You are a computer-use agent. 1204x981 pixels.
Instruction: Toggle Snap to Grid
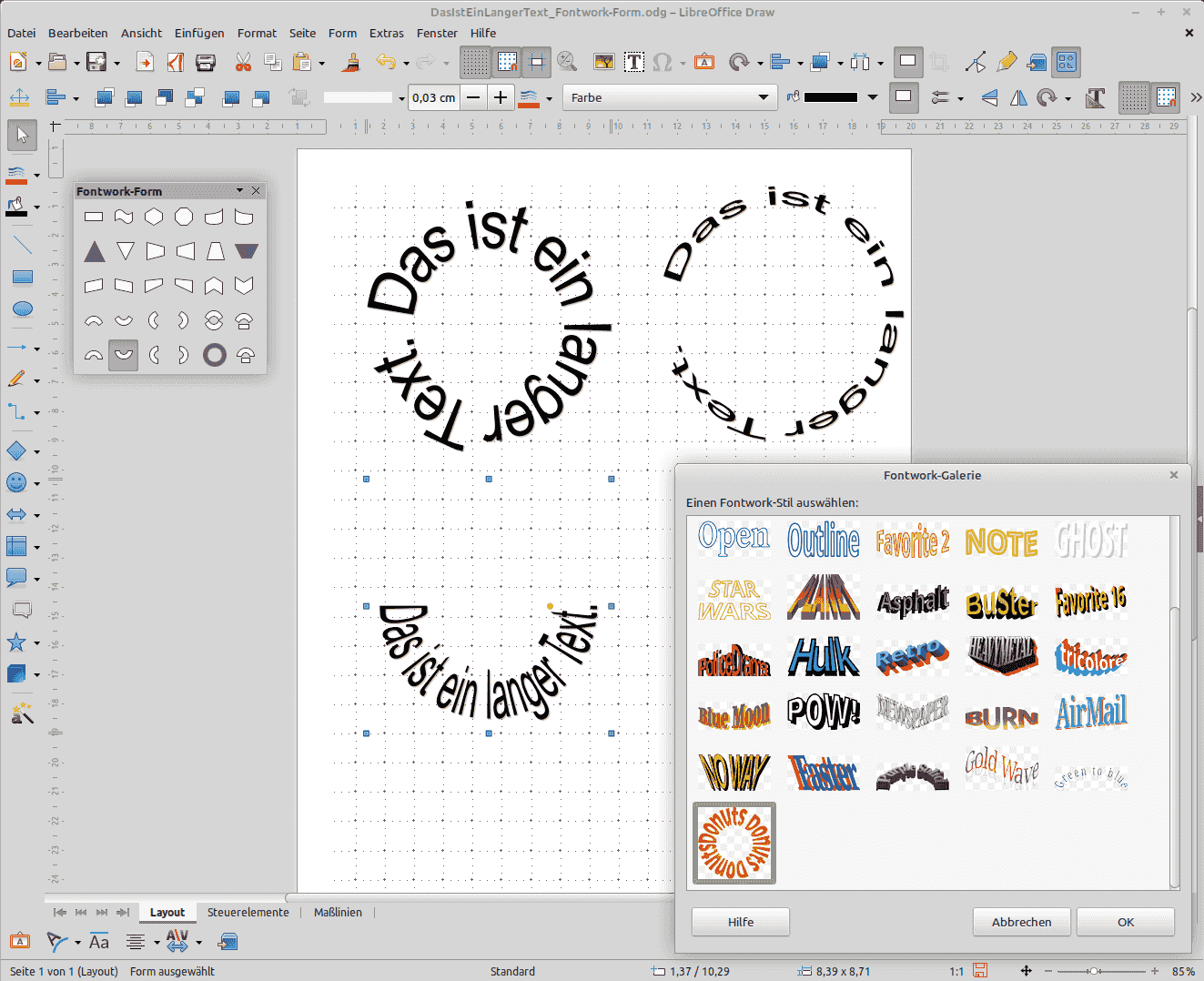point(507,61)
